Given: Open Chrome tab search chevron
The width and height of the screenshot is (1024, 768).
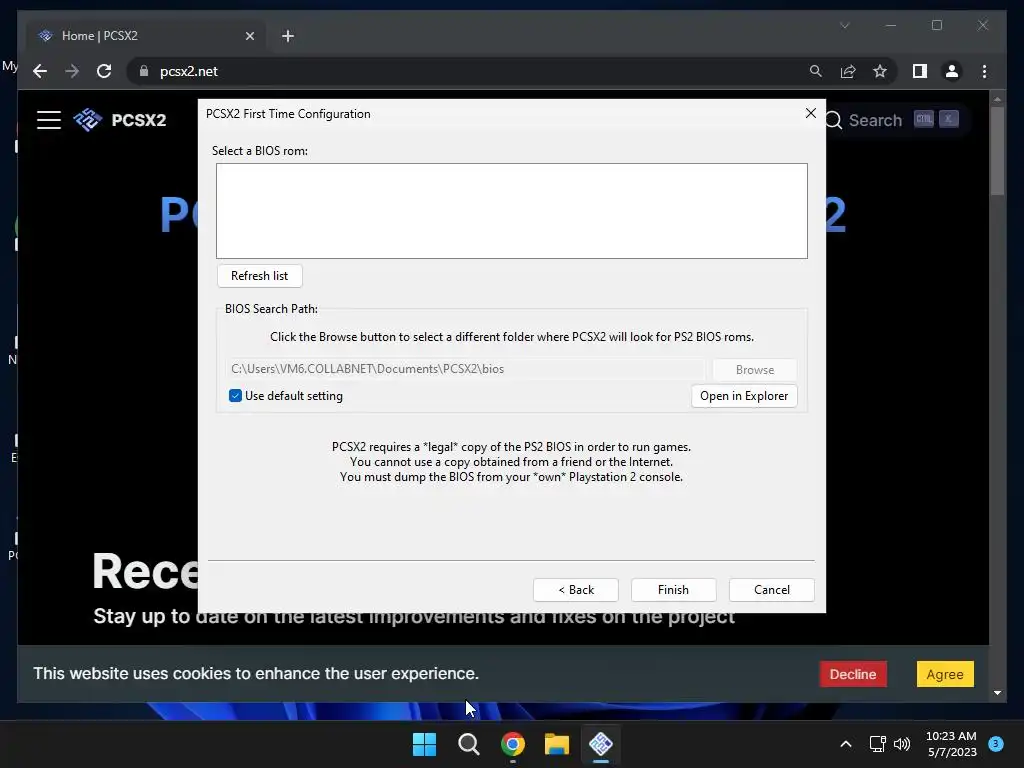Looking at the screenshot, I should tap(844, 25).
